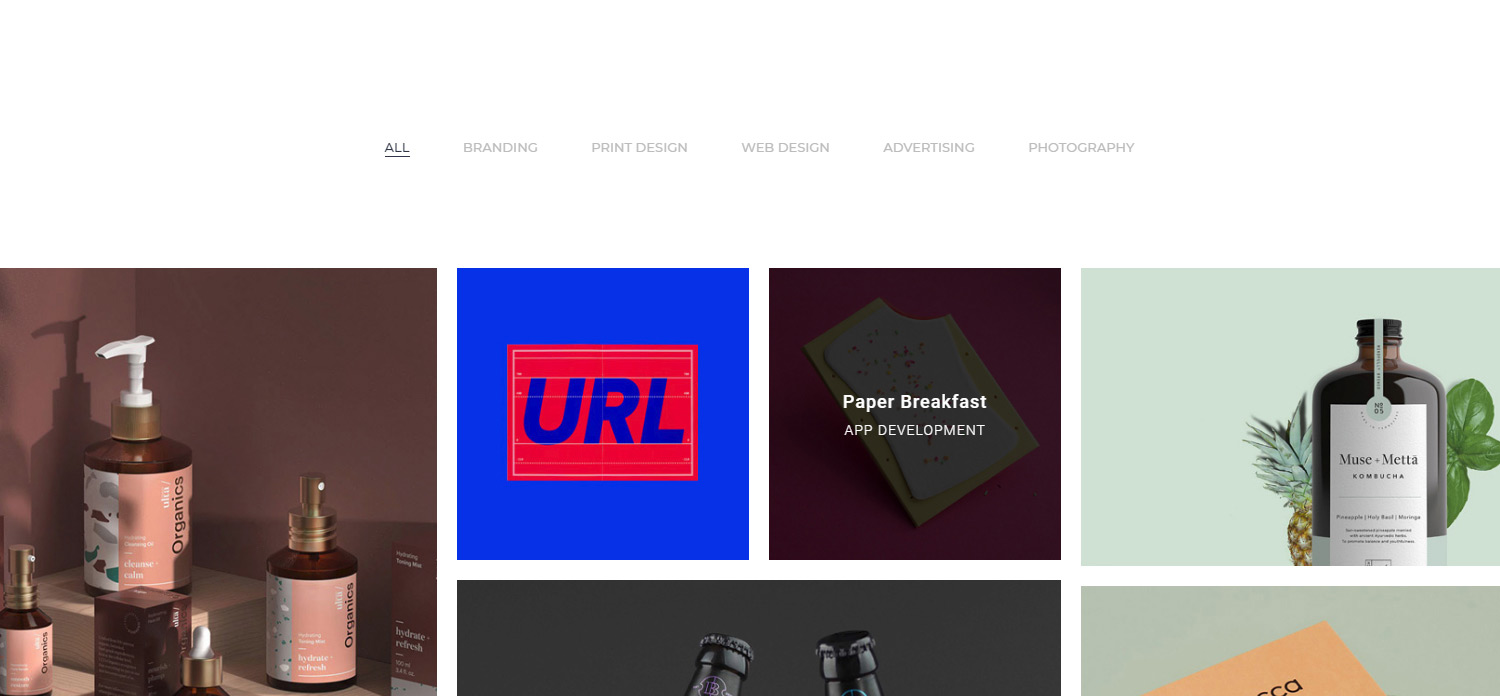Open the PHOTOGRAPHY filter
Image resolution: width=1500 pixels, height=696 pixels.
(x=1081, y=147)
